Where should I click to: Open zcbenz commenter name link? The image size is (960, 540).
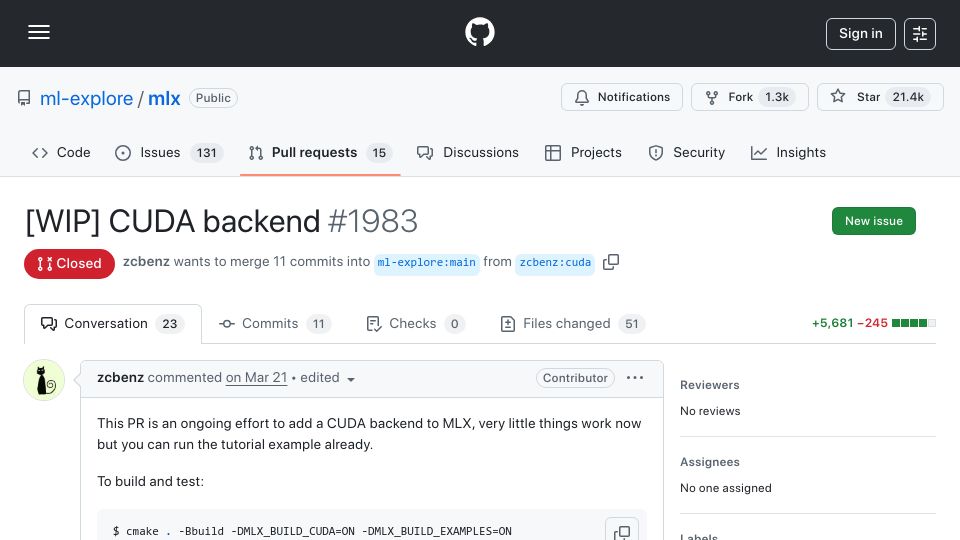tap(121, 378)
